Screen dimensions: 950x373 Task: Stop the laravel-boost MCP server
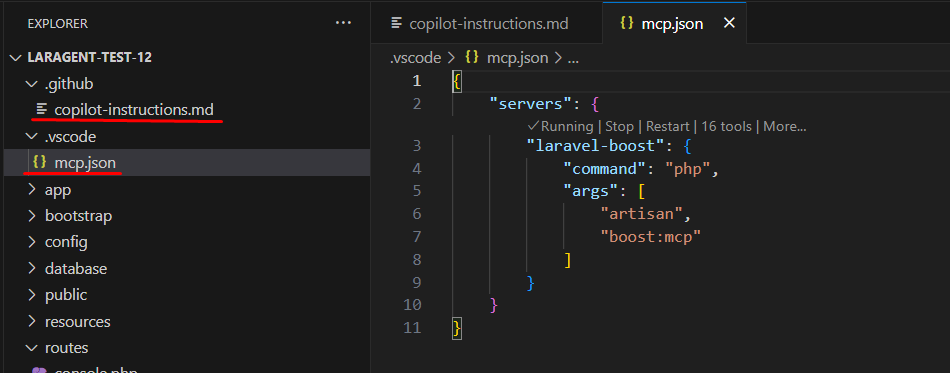click(619, 127)
